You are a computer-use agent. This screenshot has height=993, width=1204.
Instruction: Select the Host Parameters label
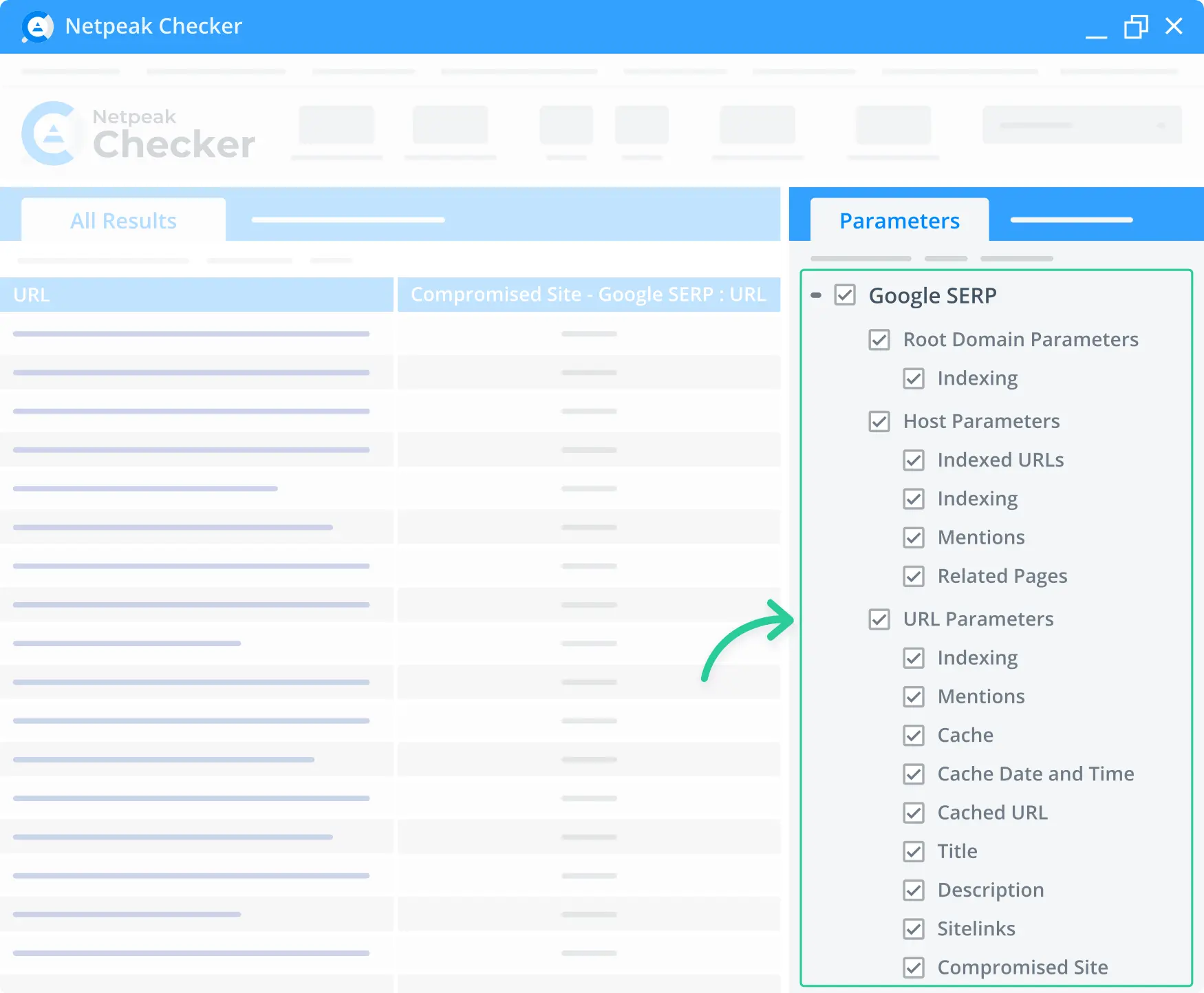pyautogui.click(x=981, y=421)
